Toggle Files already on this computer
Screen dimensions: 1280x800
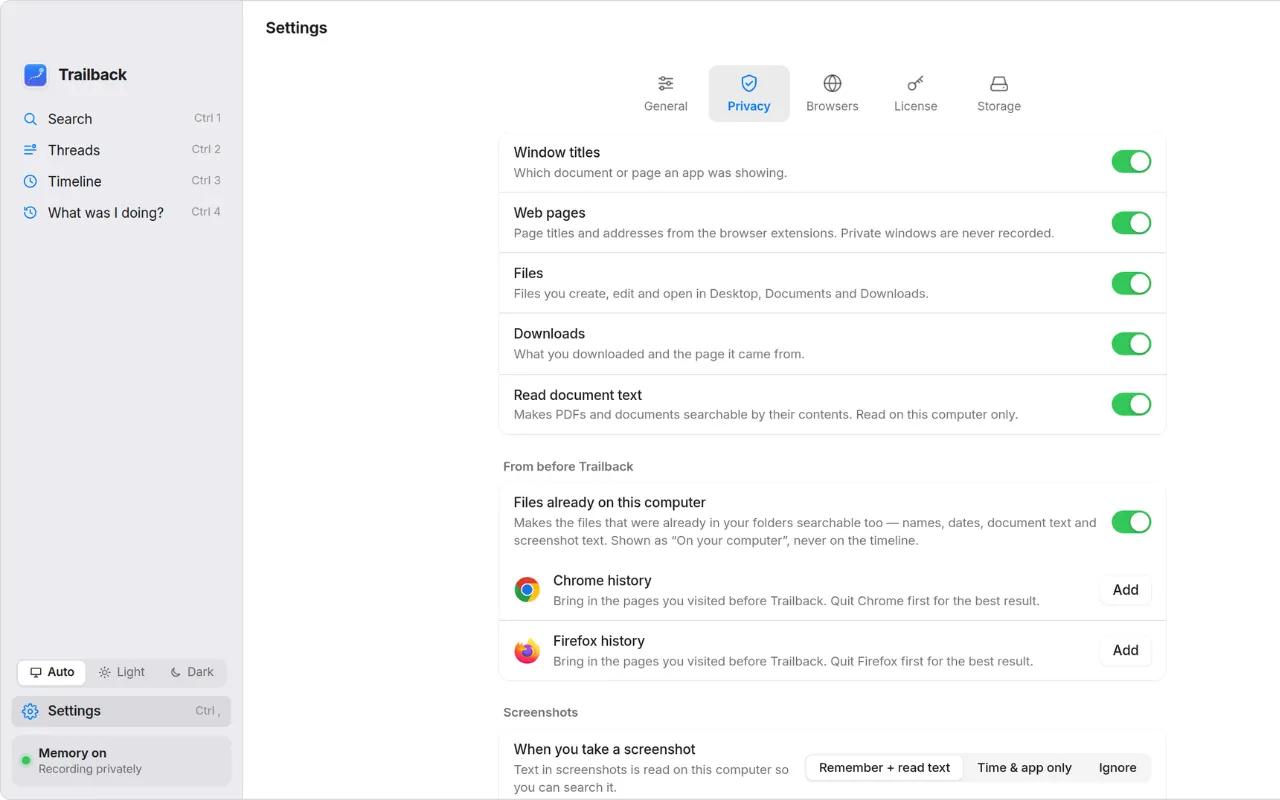(1131, 522)
